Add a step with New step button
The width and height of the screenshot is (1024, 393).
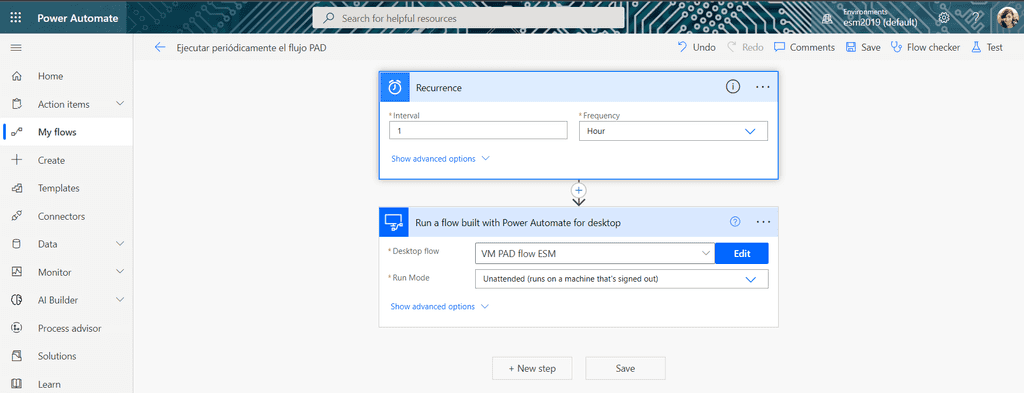[532, 368]
